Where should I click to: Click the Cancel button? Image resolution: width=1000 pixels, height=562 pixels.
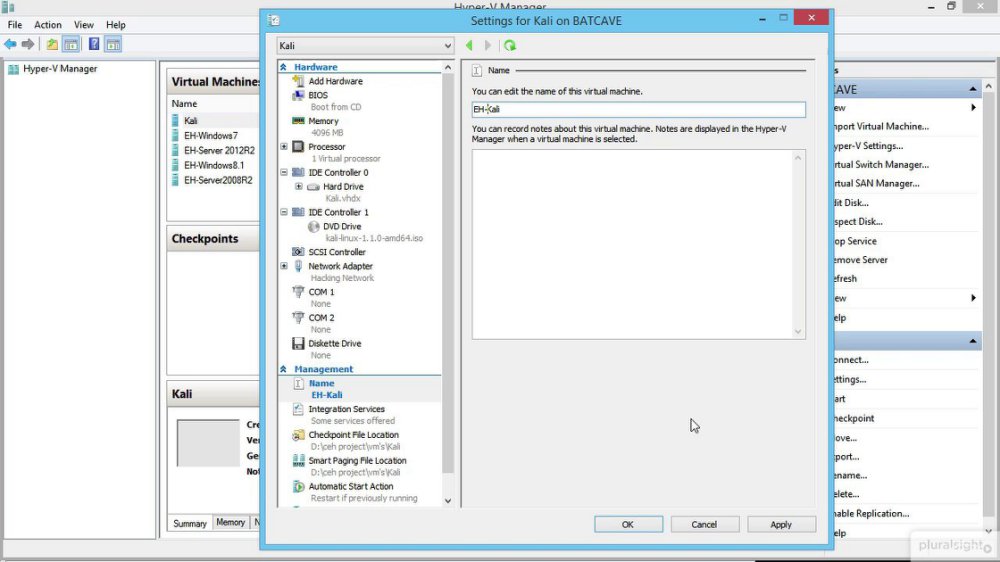pyautogui.click(x=704, y=524)
